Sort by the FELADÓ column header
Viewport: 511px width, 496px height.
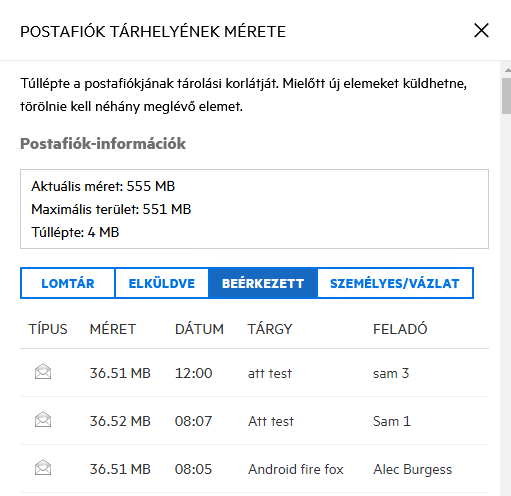point(400,329)
